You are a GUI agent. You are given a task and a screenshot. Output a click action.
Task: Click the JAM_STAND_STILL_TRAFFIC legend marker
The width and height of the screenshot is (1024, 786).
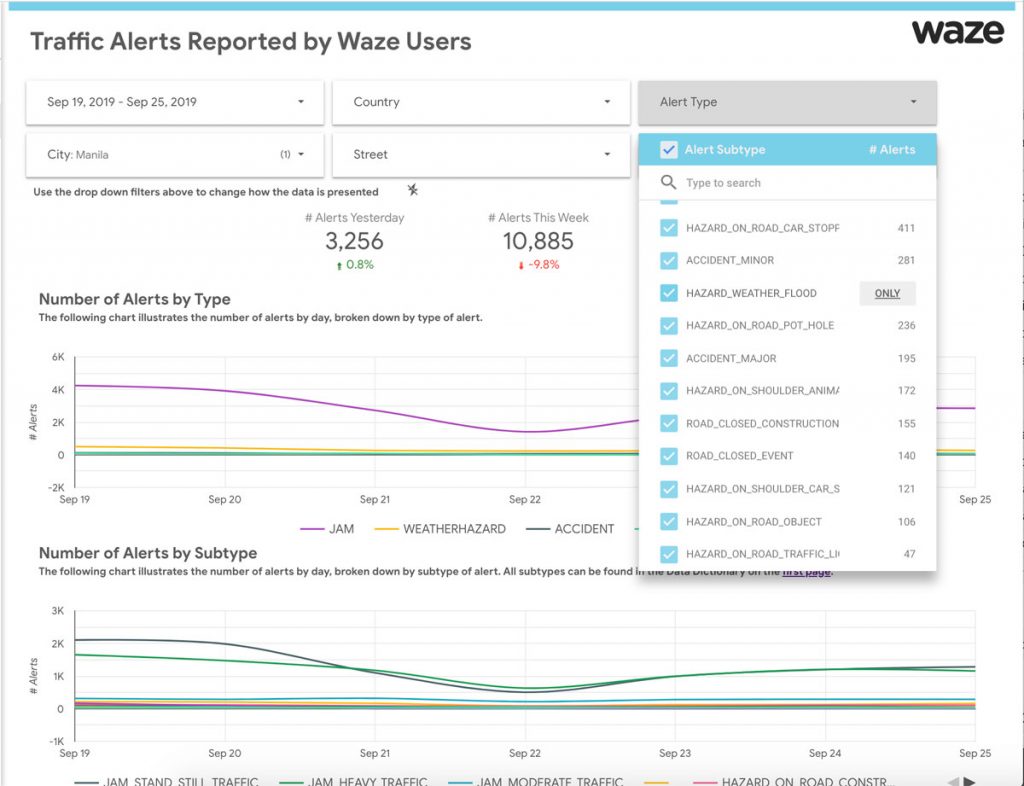pos(86,782)
